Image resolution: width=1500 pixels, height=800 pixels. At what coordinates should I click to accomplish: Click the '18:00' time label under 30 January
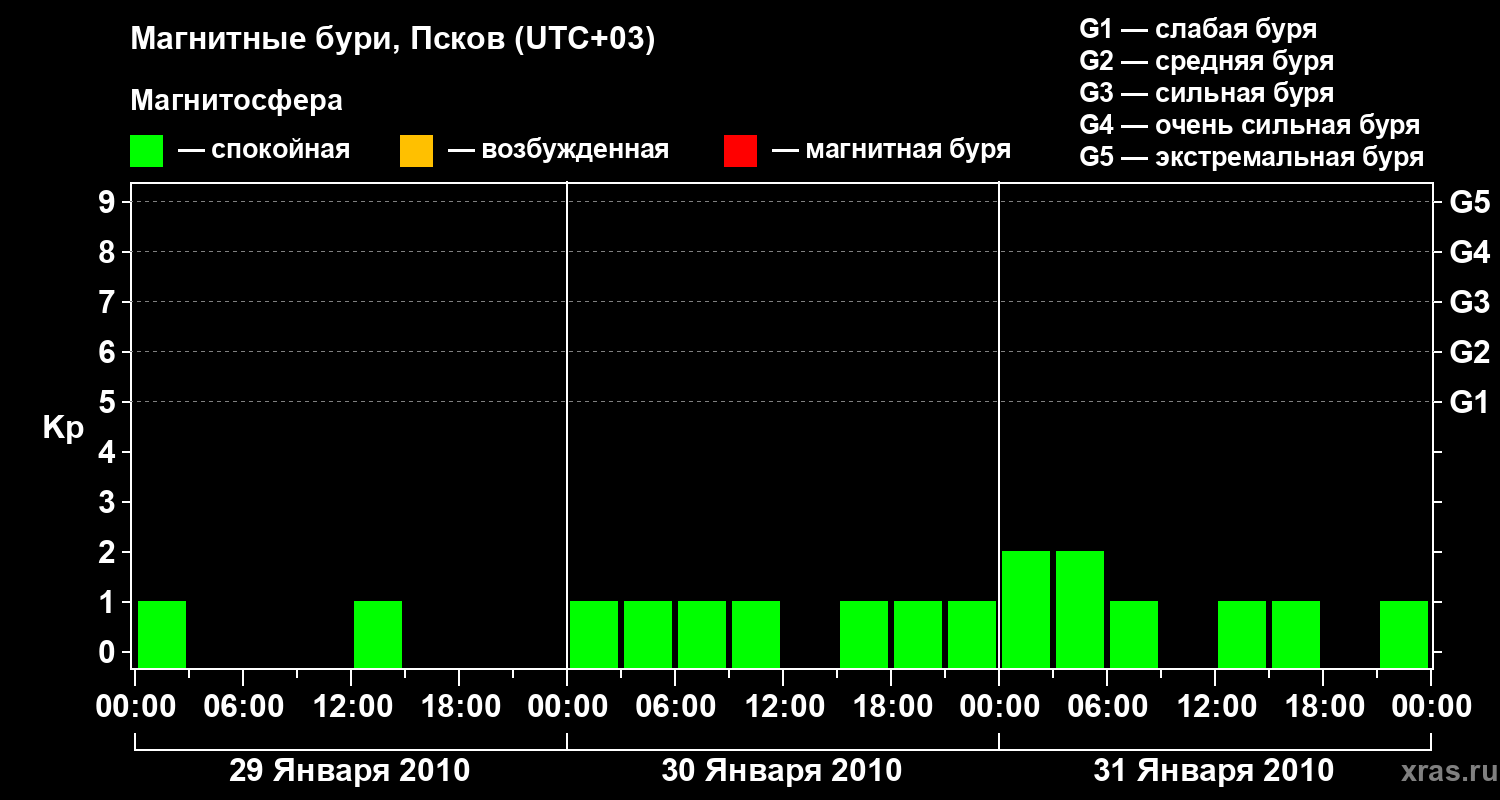click(x=891, y=707)
